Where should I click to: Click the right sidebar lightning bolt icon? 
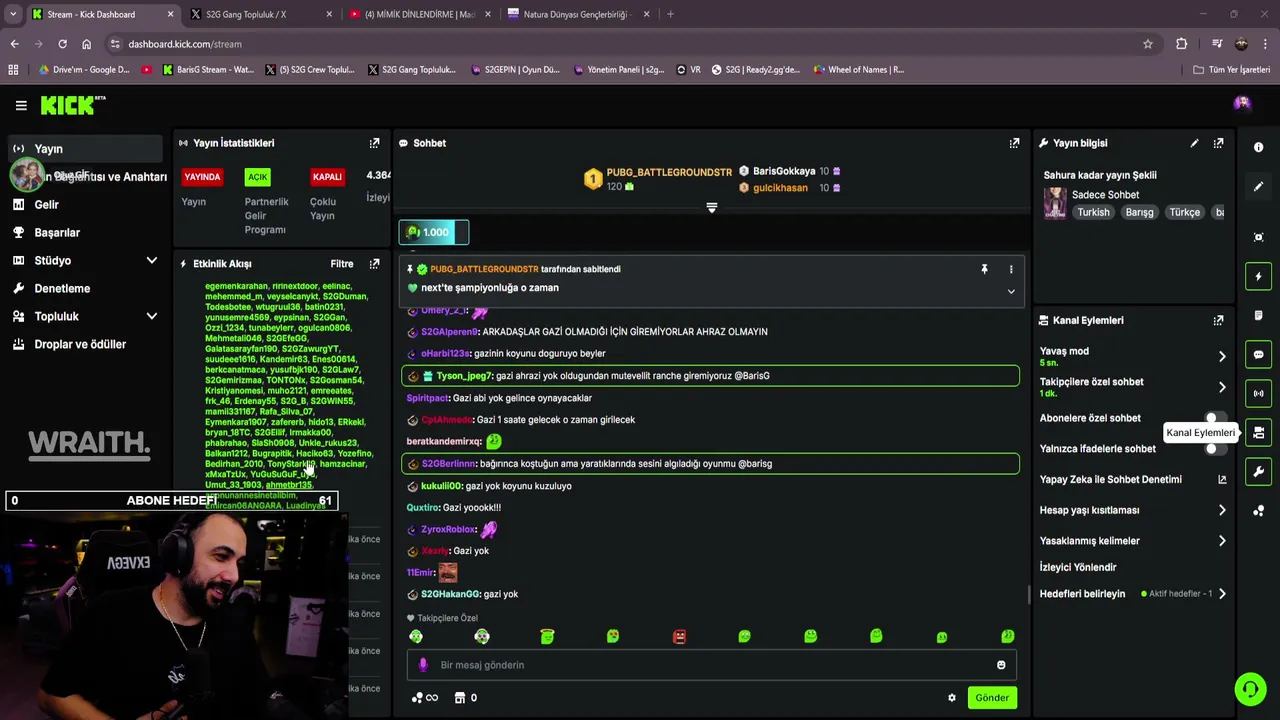point(1259,276)
